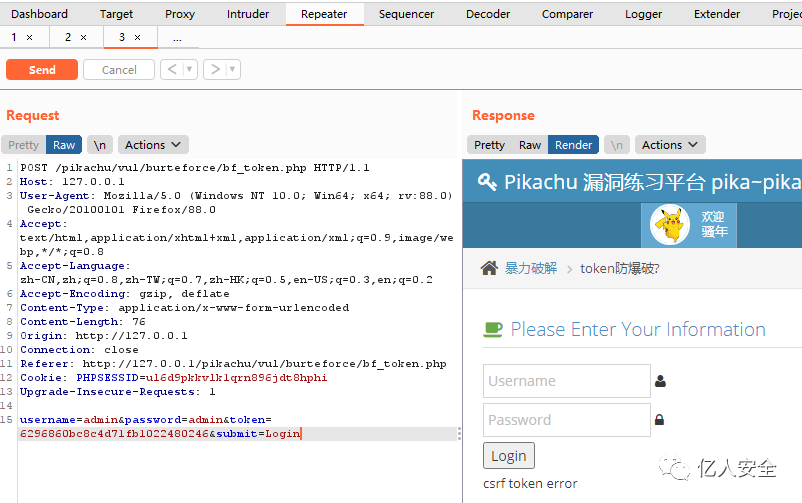Open the Intruder tab

click(248, 14)
